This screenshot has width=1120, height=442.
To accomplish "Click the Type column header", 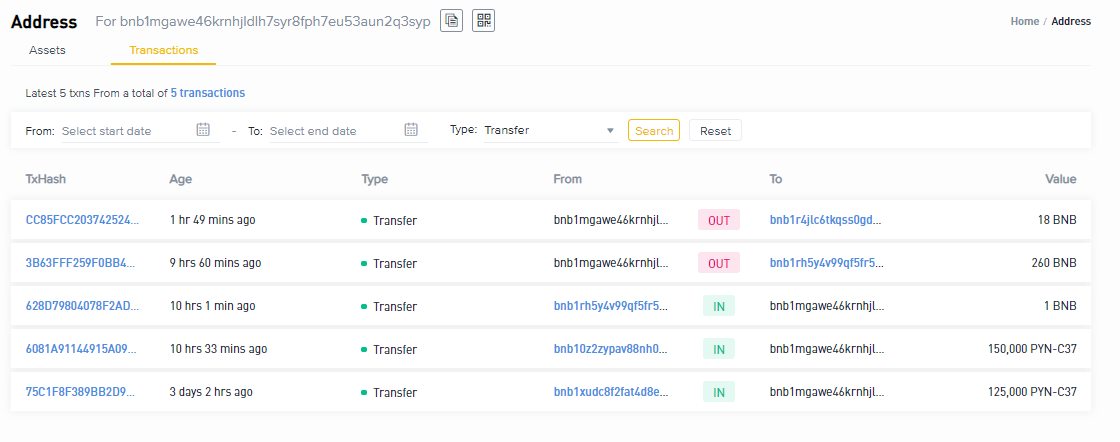I will click(374, 179).
